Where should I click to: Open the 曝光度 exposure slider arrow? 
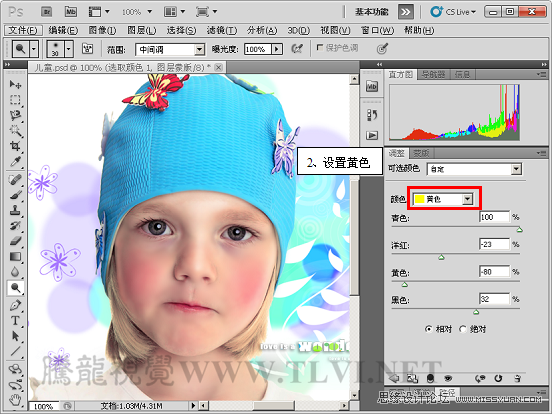point(277,49)
